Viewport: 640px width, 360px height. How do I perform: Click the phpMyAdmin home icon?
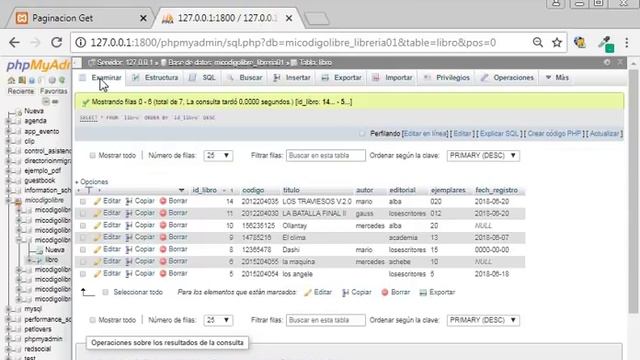point(11,80)
